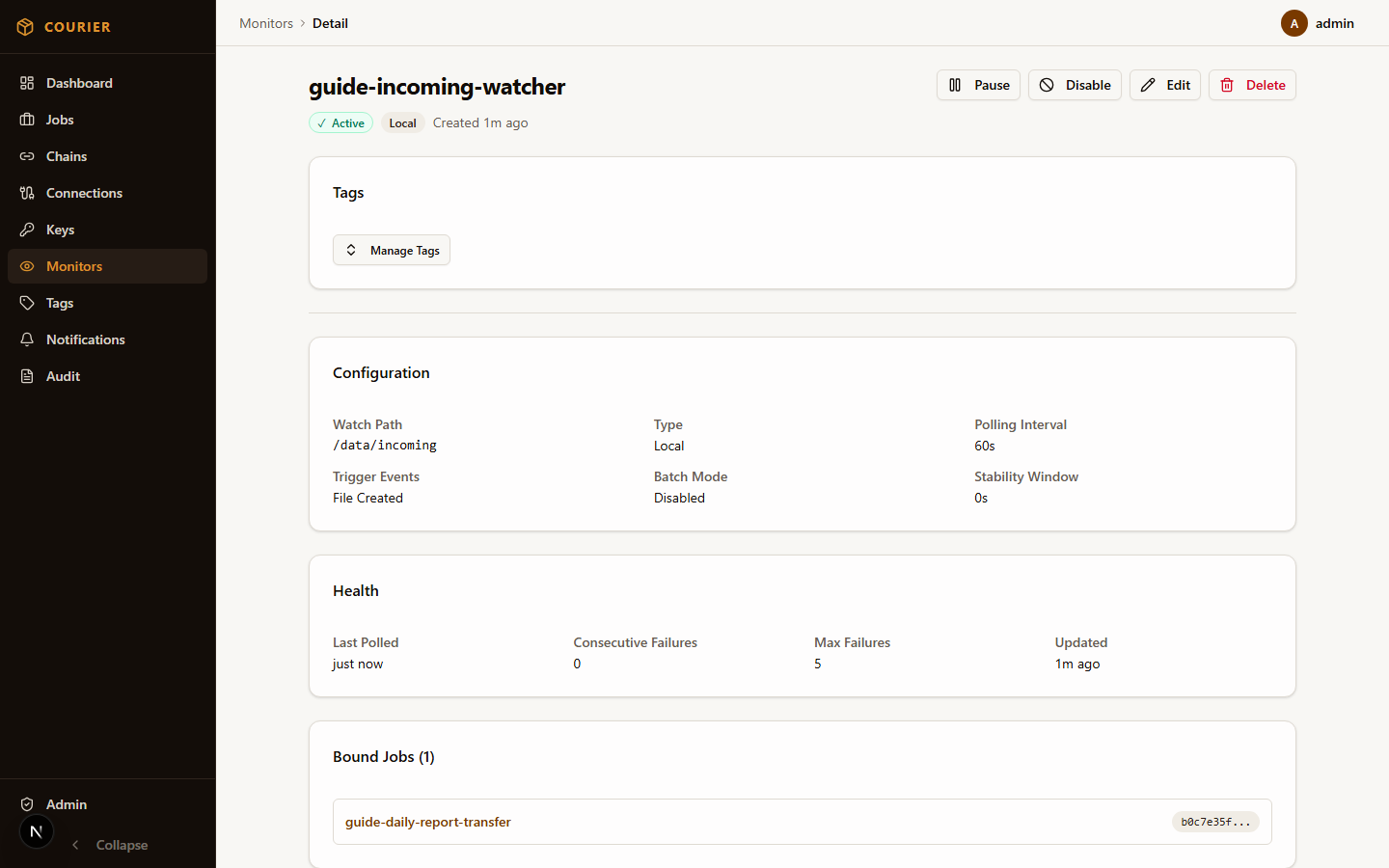Open Dashboard from the sidebar icon
1389x868 pixels.
coord(27,83)
